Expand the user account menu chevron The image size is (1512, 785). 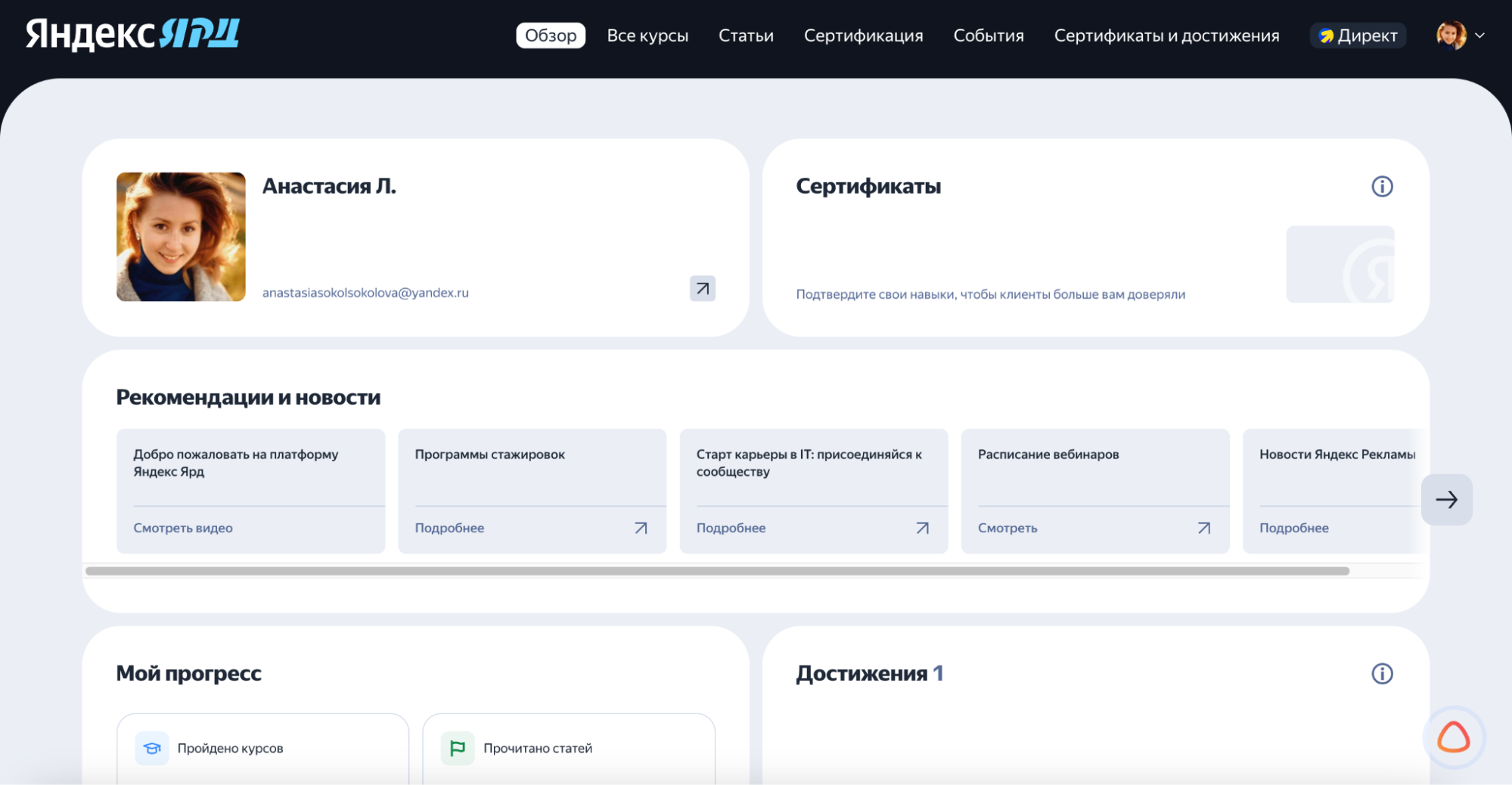coord(1479,36)
